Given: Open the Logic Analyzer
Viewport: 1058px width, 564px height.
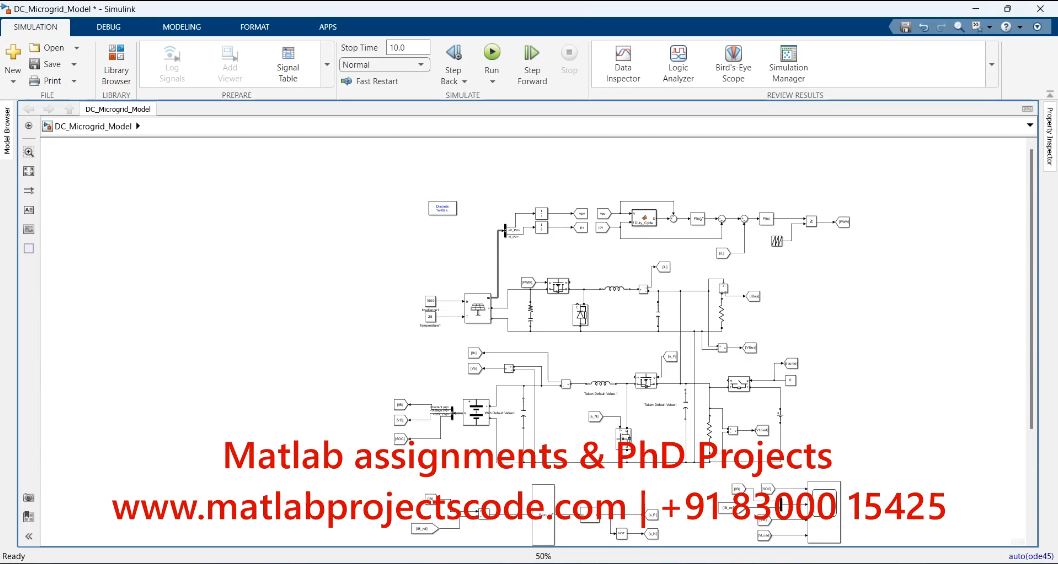Looking at the screenshot, I should point(678,65).
